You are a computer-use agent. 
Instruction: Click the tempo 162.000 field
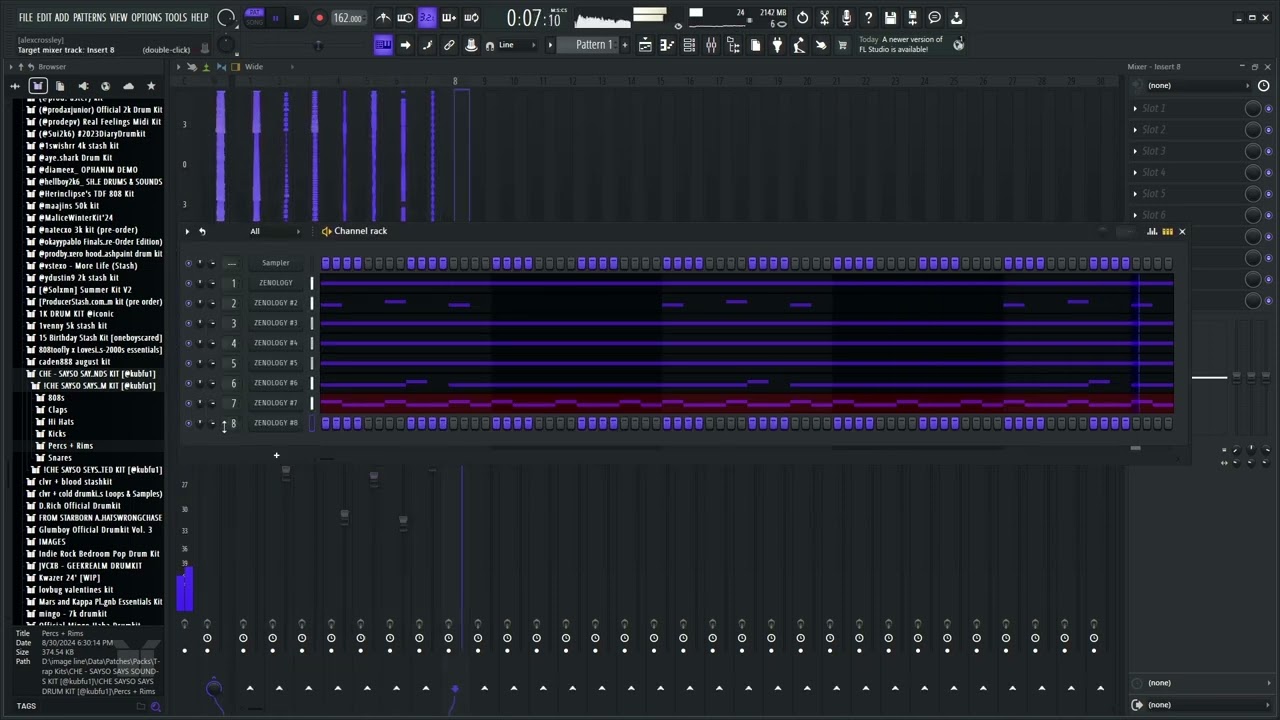[347, 18]
